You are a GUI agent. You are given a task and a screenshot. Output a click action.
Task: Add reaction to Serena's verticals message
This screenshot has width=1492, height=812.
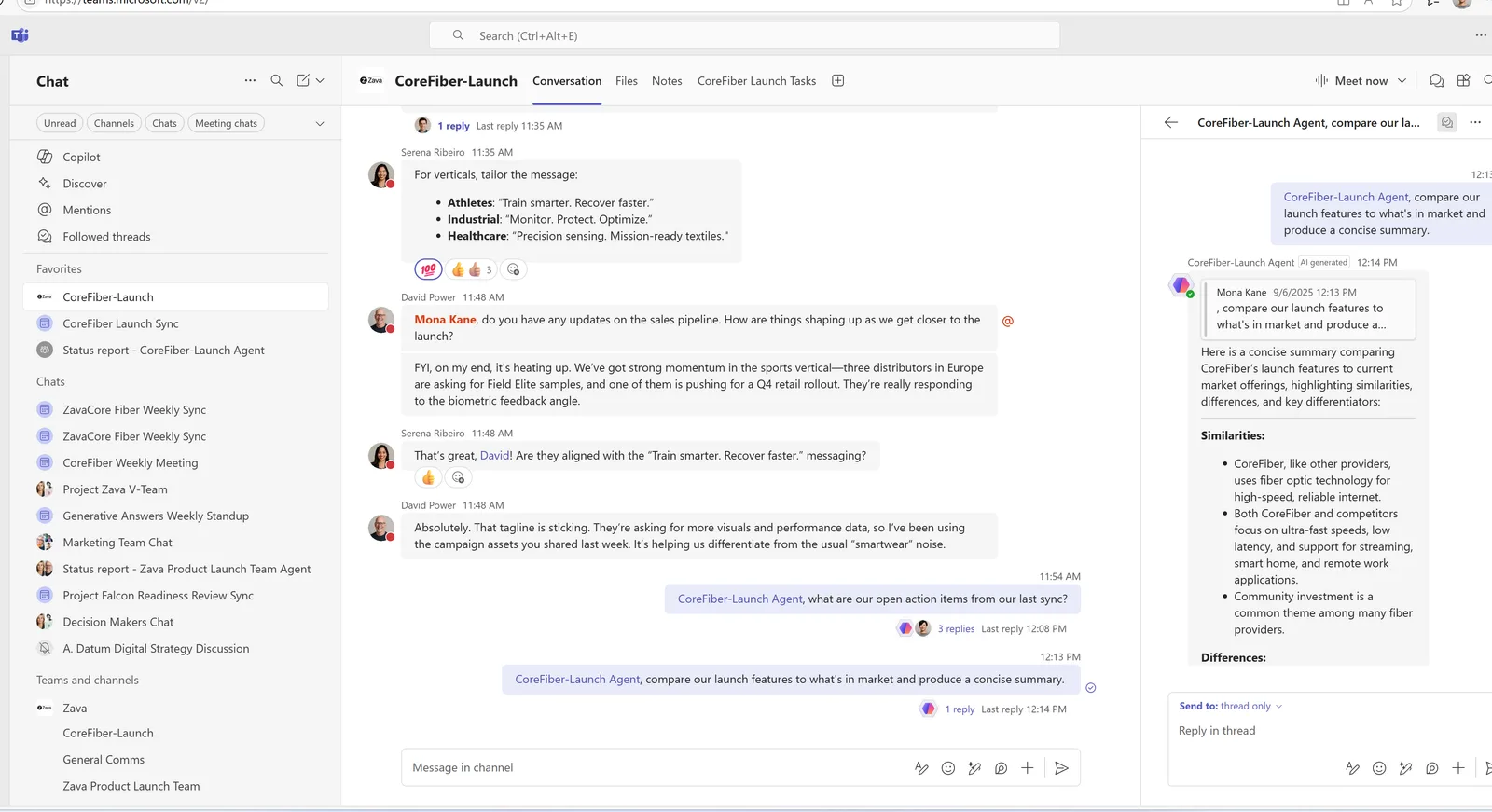coord(513,269)
